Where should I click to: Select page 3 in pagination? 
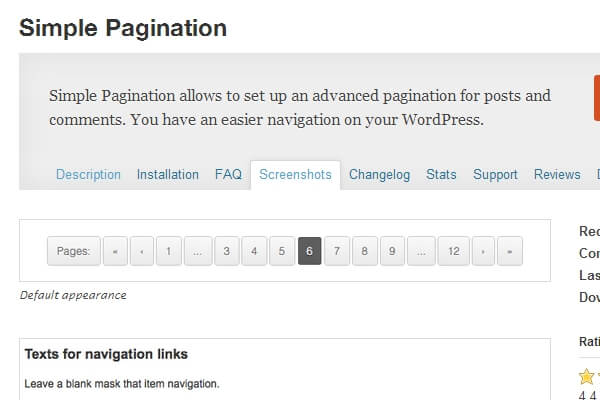226,252
